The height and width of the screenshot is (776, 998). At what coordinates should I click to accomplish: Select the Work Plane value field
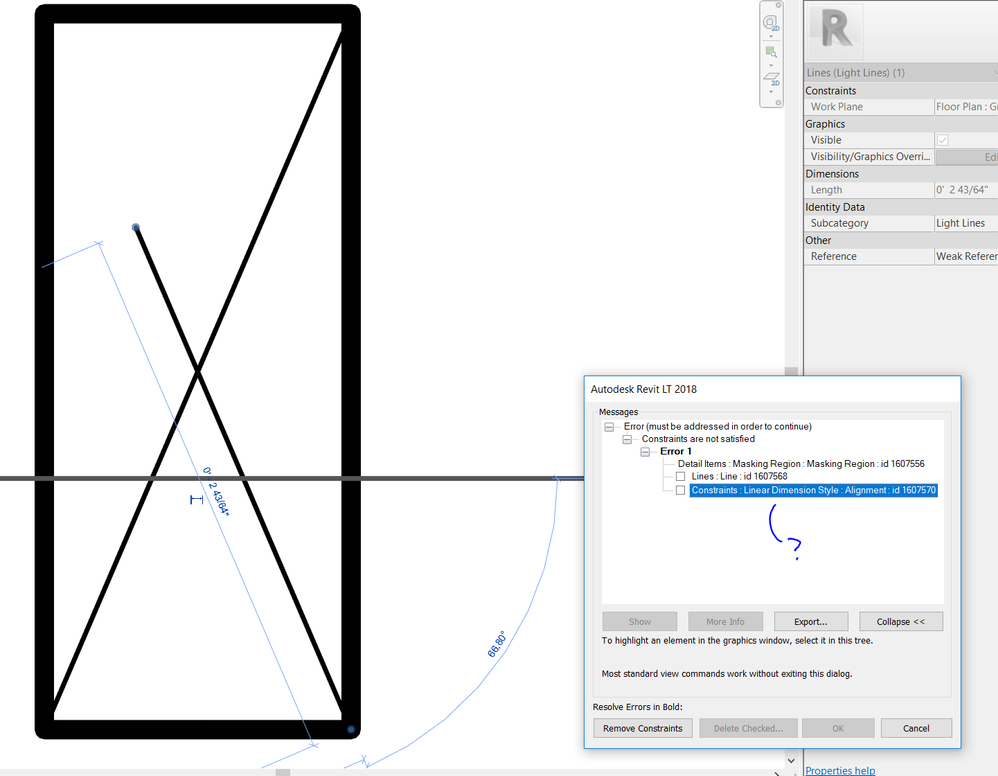point(966,107)
